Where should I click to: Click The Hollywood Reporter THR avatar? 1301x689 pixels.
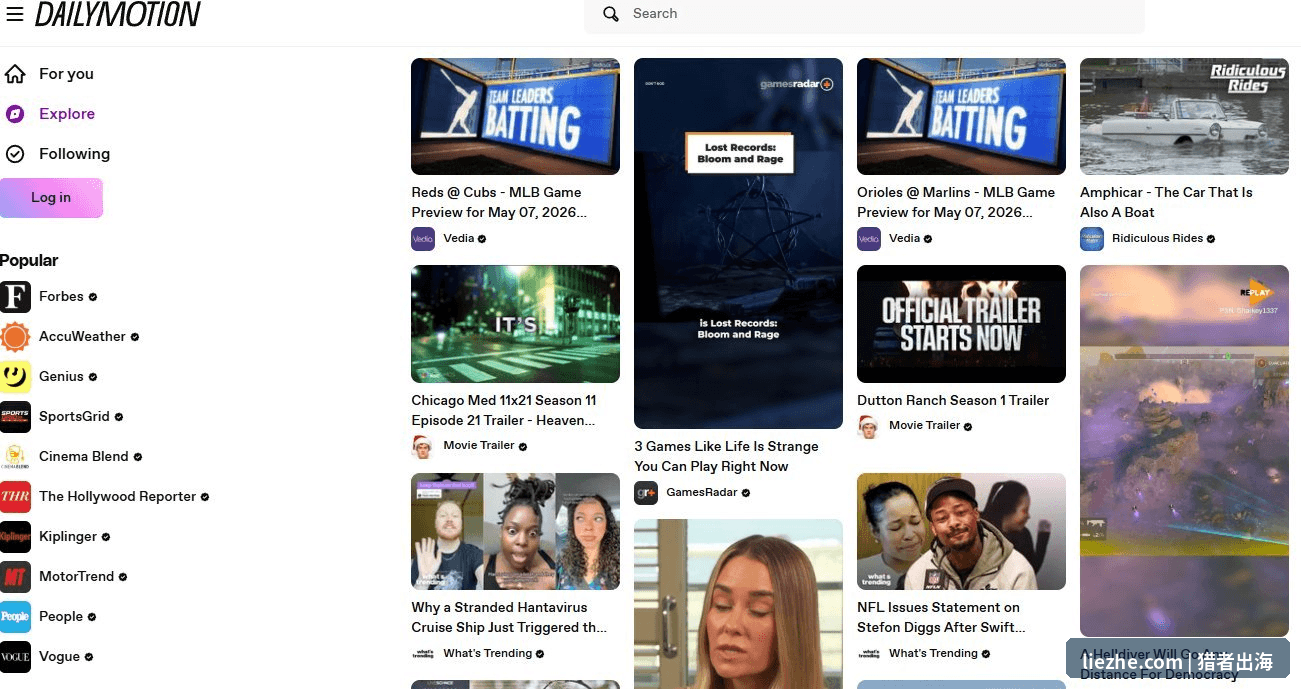[x=15, y=497]
